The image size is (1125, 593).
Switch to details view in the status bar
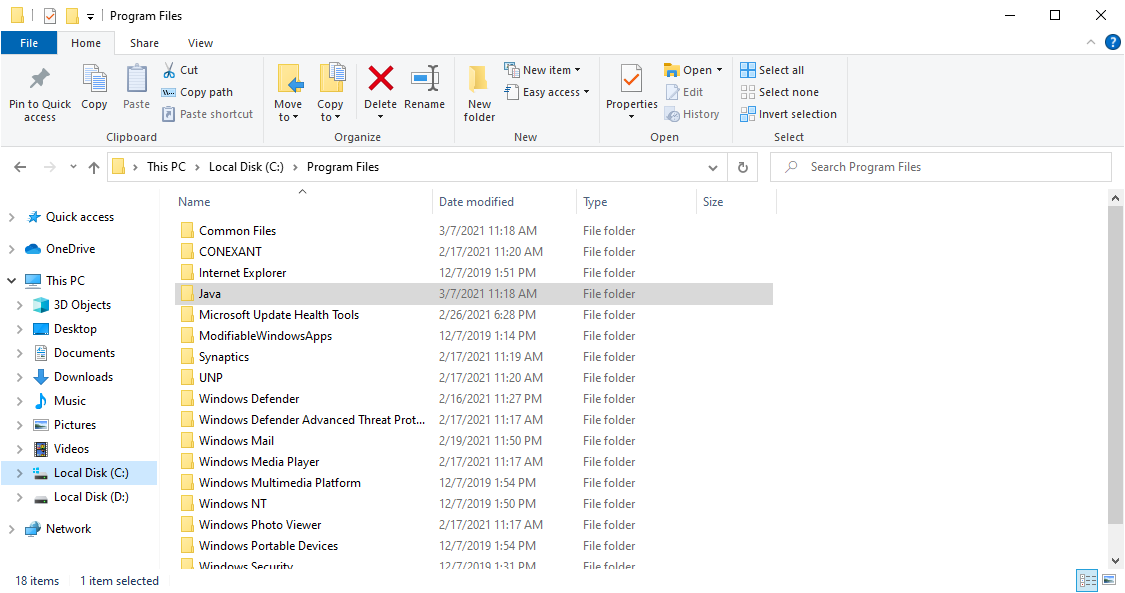click(1087, 580)
